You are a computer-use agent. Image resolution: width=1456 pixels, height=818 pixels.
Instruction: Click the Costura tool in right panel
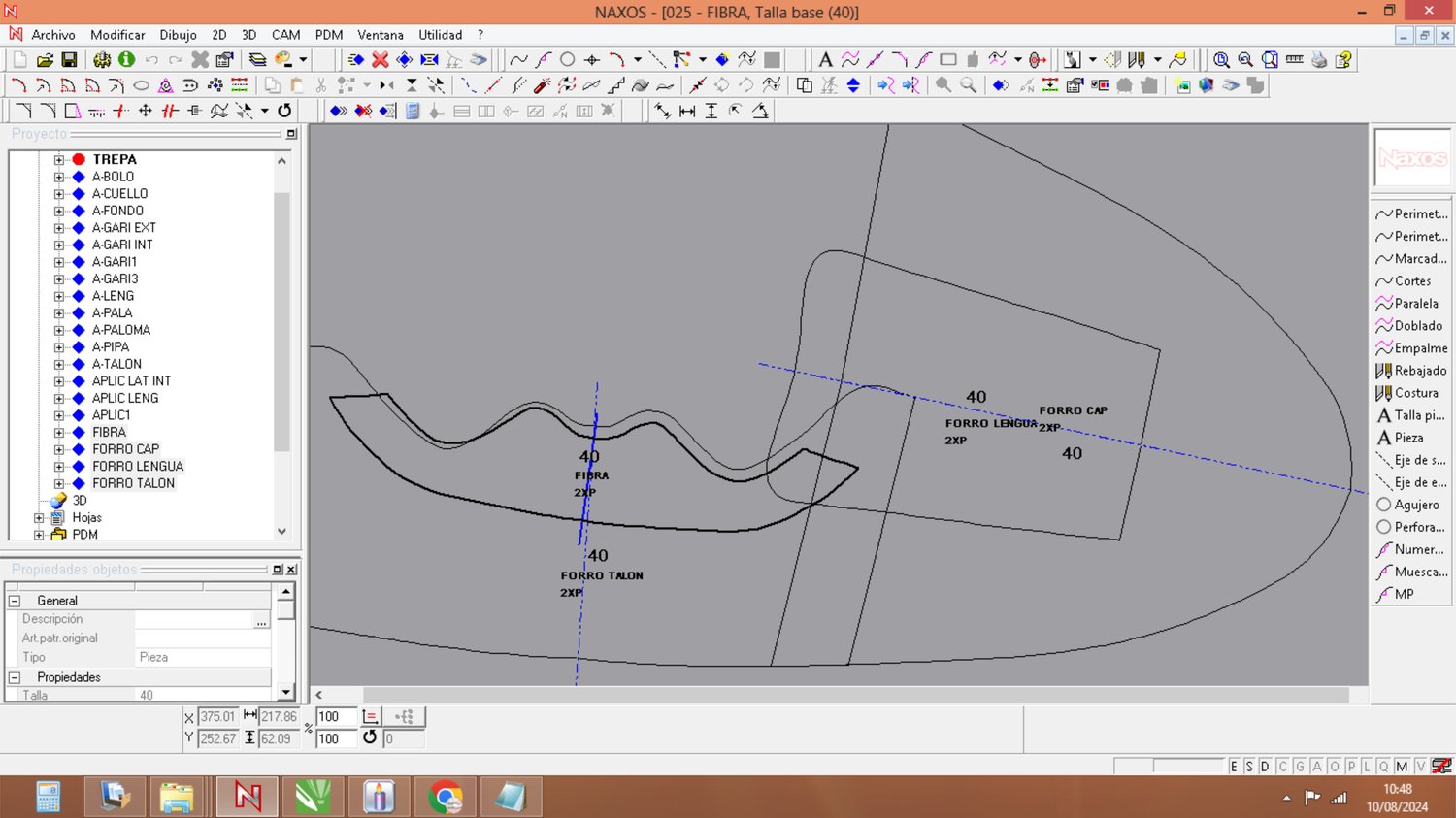(1415, 393)
